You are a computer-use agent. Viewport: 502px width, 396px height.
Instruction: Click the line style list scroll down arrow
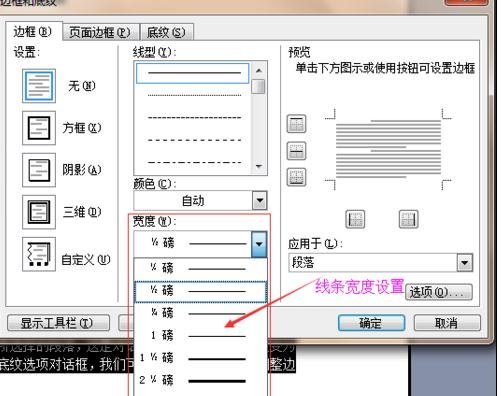click(x=259, y=166)
